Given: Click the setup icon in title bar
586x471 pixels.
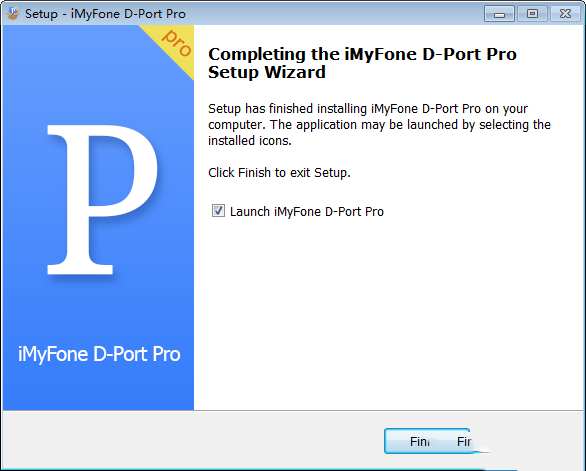Looking at the screenshot, I should [x=13, y=13].
